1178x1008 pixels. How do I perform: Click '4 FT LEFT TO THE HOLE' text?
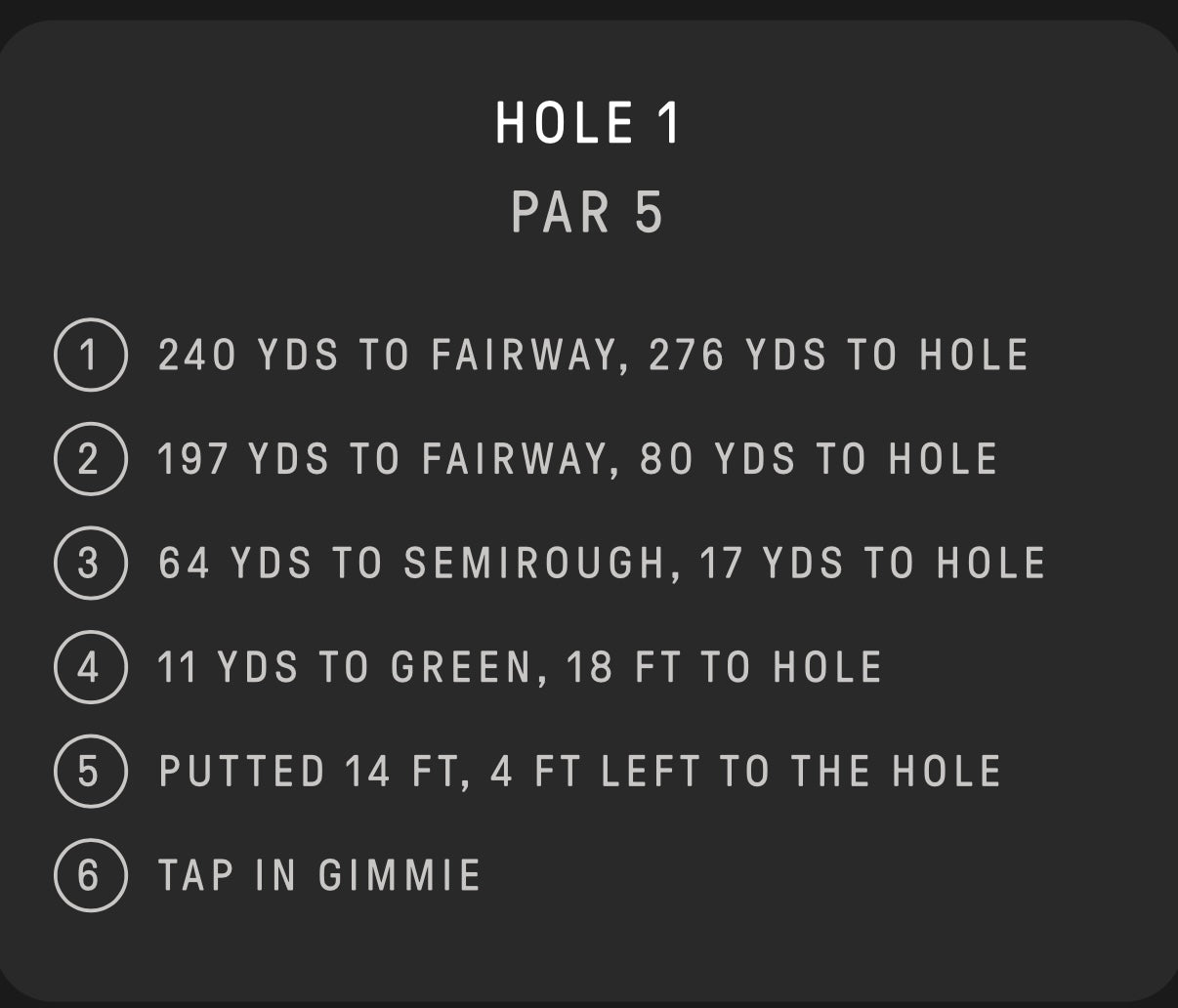[x=746, y=771]
